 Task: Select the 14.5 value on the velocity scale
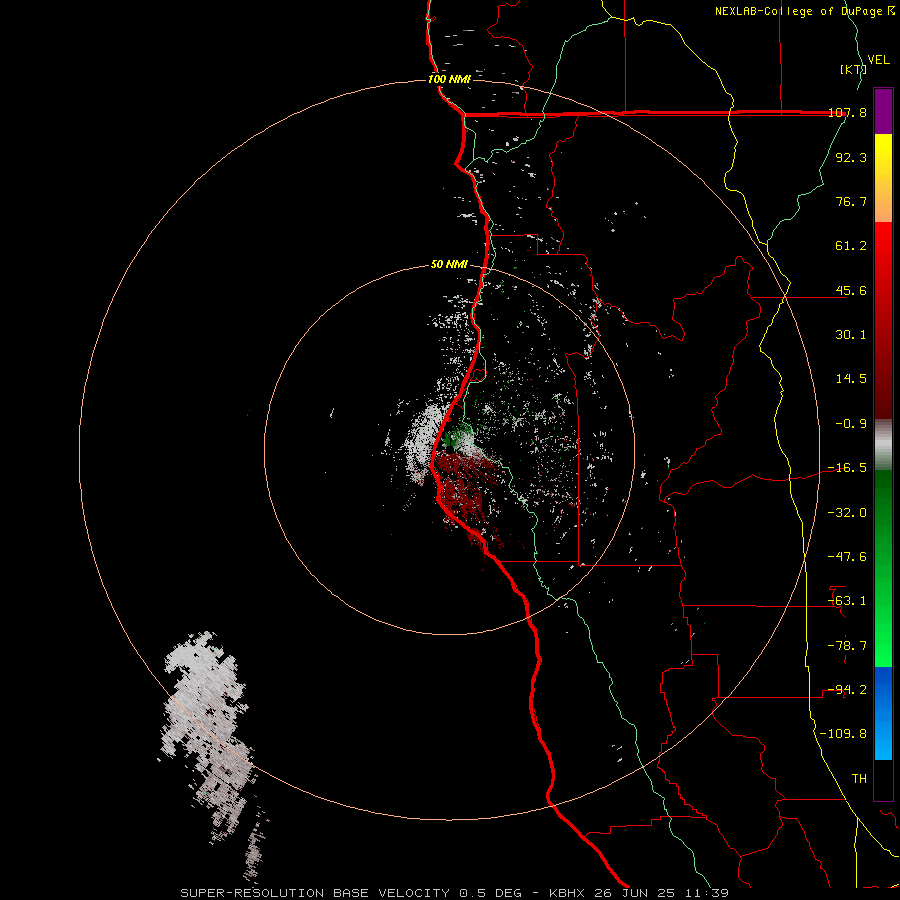click(851, 379)
